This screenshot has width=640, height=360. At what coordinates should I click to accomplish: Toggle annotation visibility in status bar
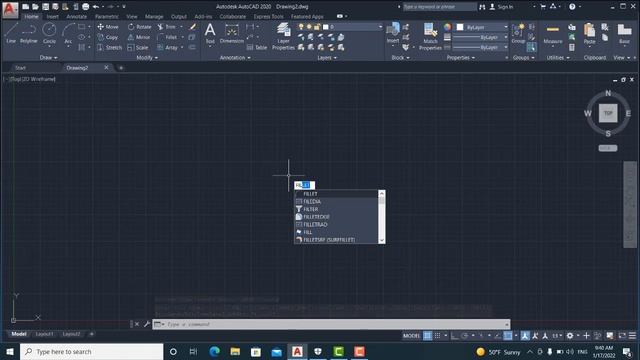[x=525, y=336]
